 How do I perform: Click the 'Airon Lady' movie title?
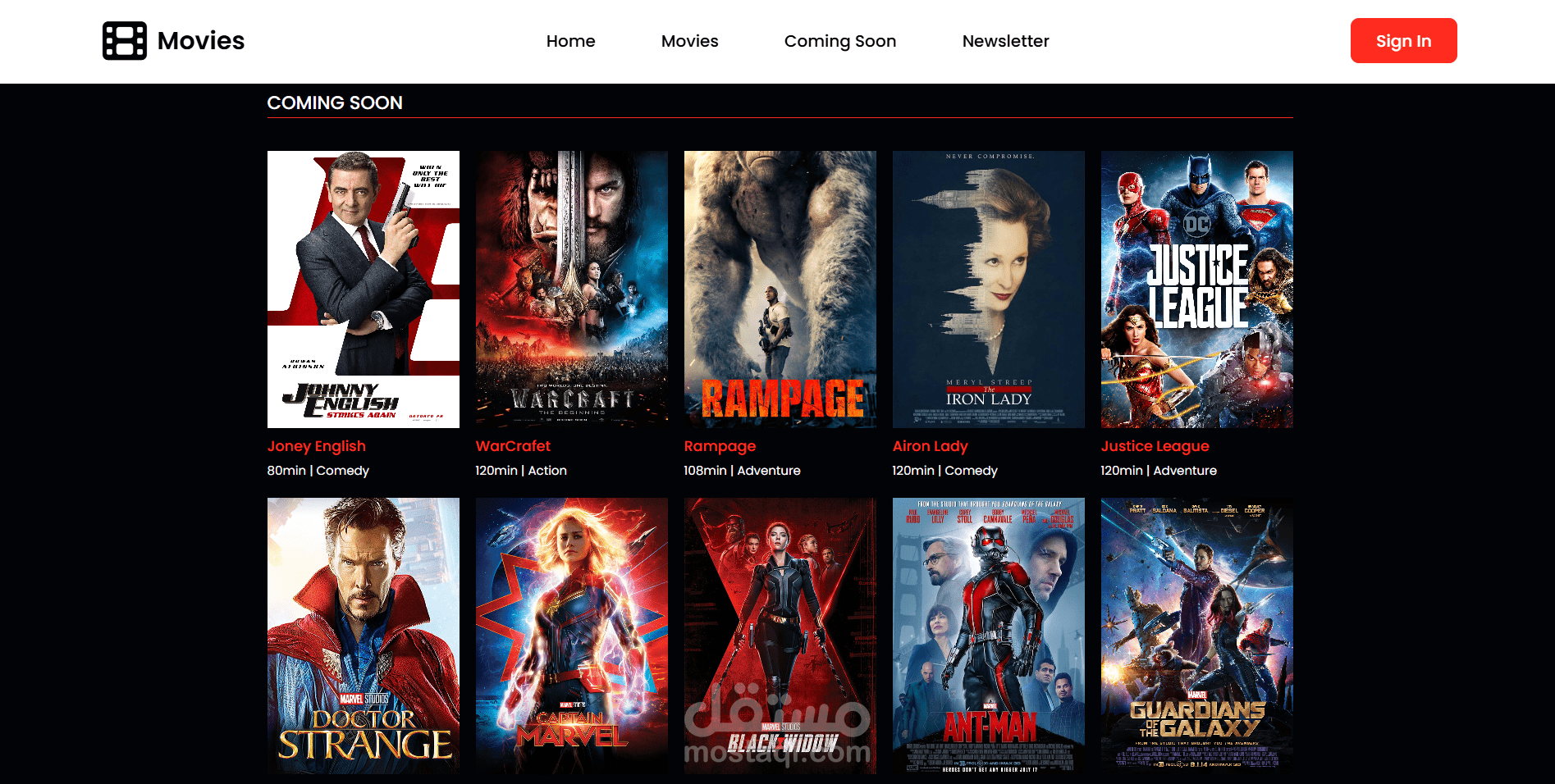931,446
